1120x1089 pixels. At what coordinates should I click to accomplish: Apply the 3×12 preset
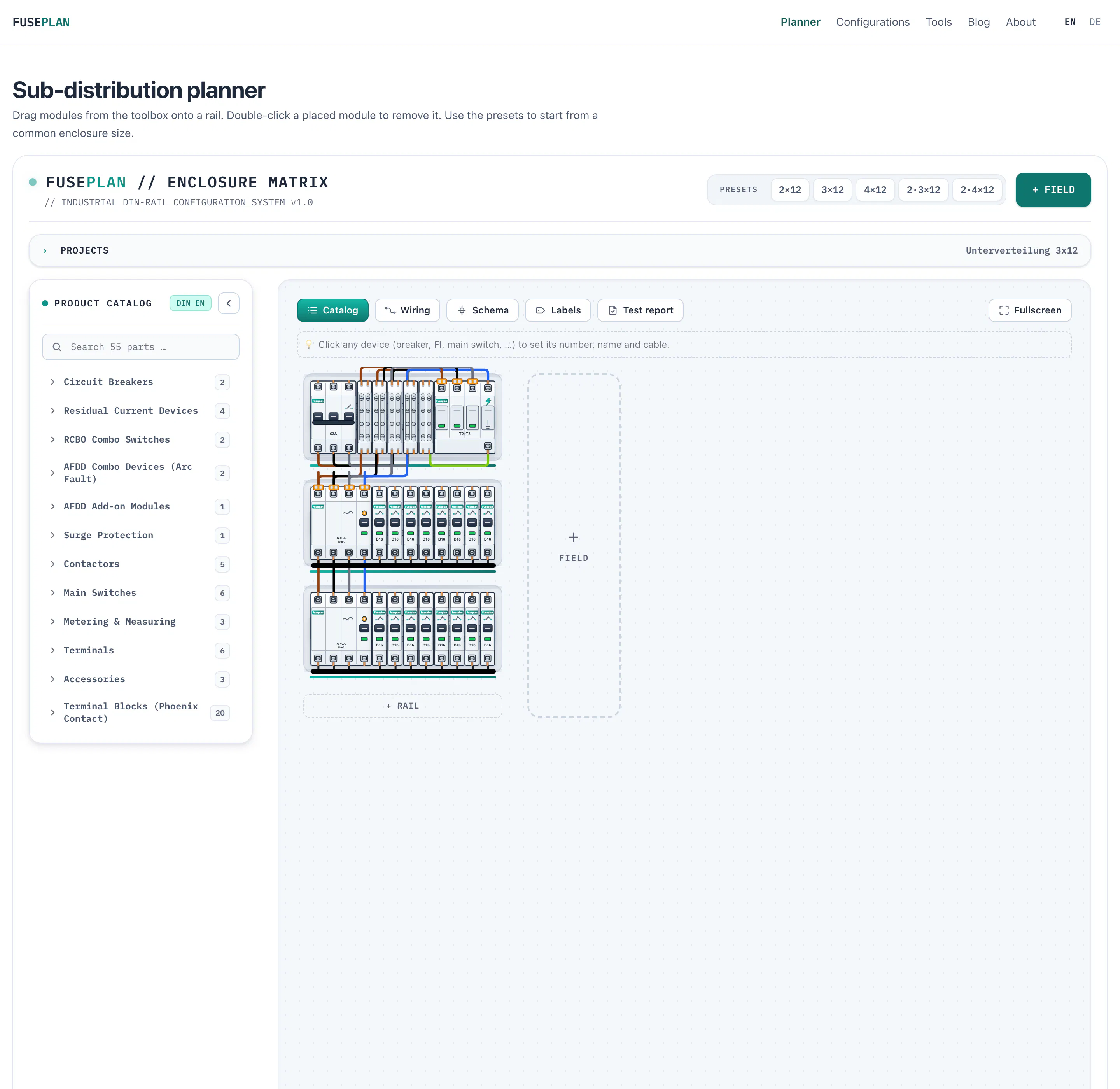coord(832,189)
